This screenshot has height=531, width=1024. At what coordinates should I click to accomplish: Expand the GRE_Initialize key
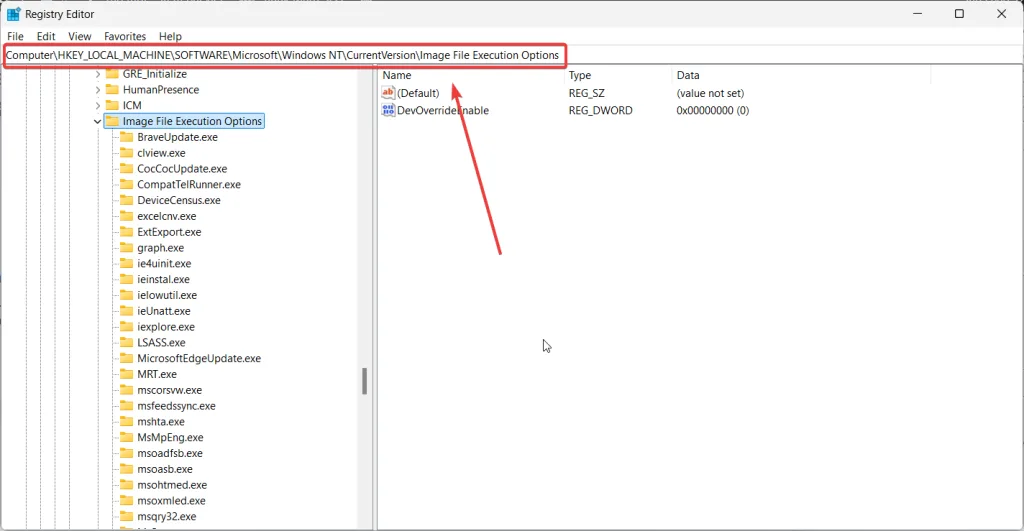tap(98, 74)
